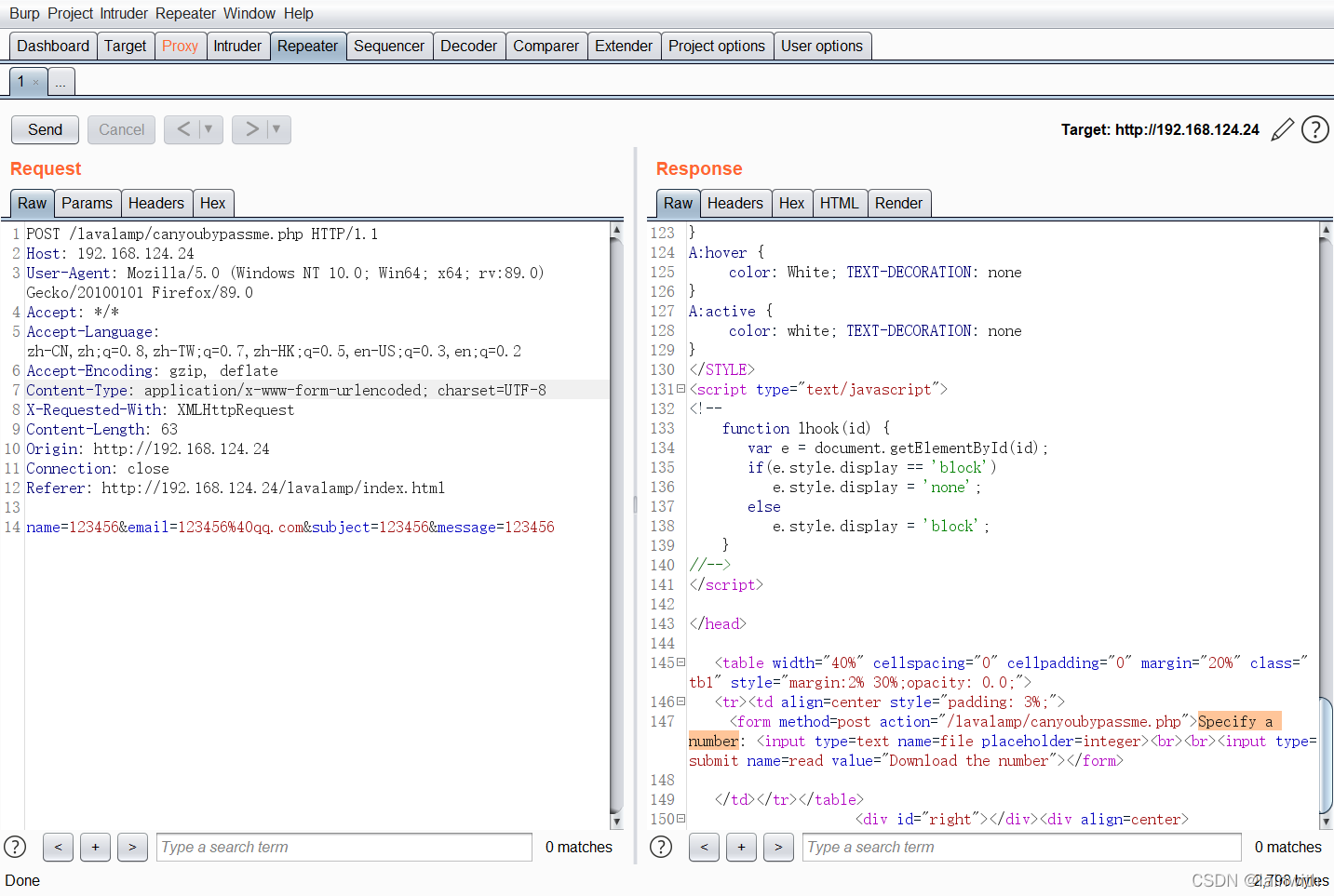Image resolution: width=1334 pixels, height=896 pixels.
Task: Click request search previous match button
Action: coord(58,847)
